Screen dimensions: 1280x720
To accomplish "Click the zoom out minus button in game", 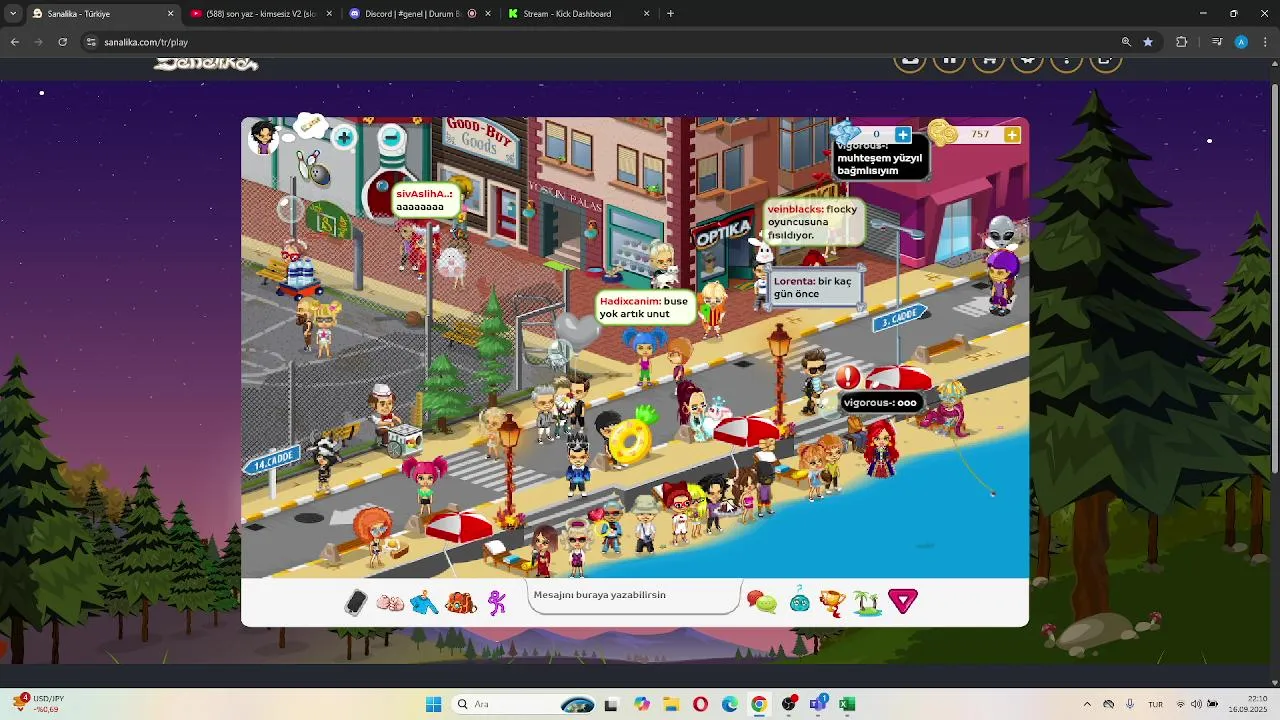I will pos(391,137).
